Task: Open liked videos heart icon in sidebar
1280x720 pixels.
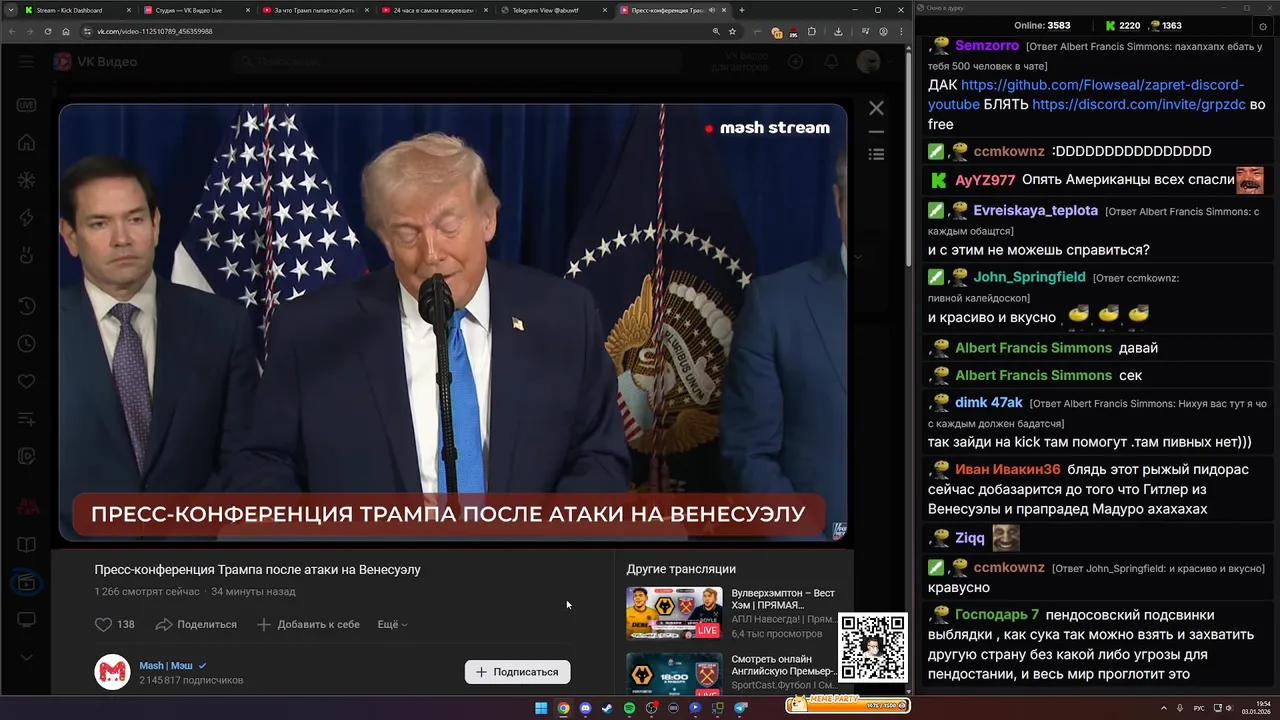Action: pos(27,381)
